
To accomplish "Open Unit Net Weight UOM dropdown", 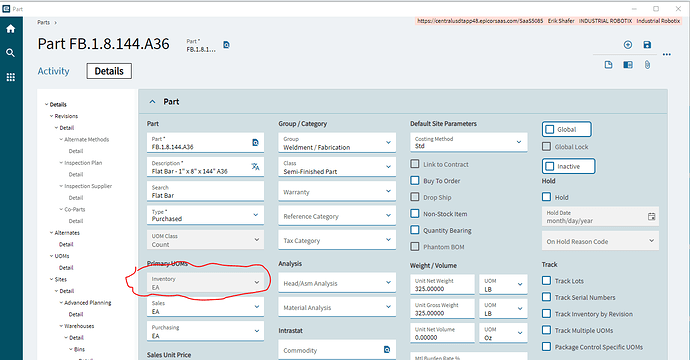I will click(x=503, y=285).
